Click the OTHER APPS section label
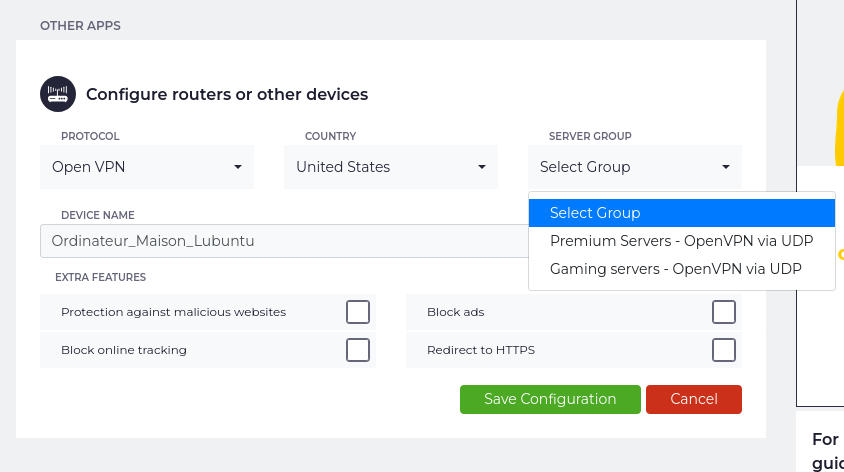 80,26
